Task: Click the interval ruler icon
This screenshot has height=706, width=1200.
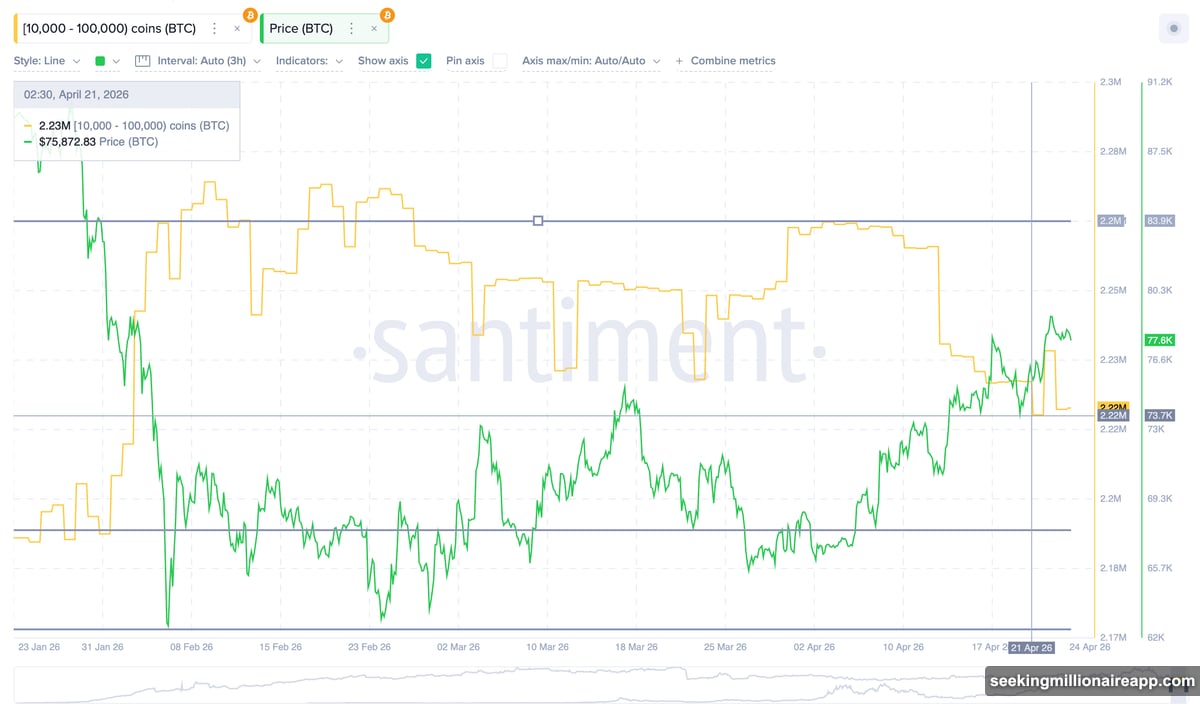Action: tap(142, 61)
